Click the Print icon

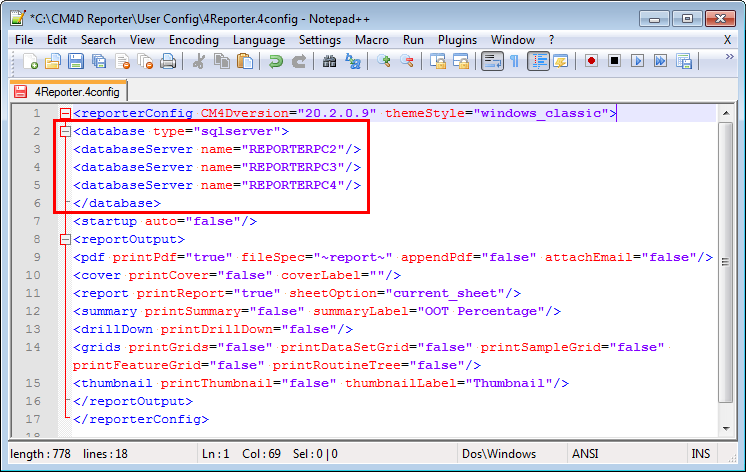[x=168, y=61]
